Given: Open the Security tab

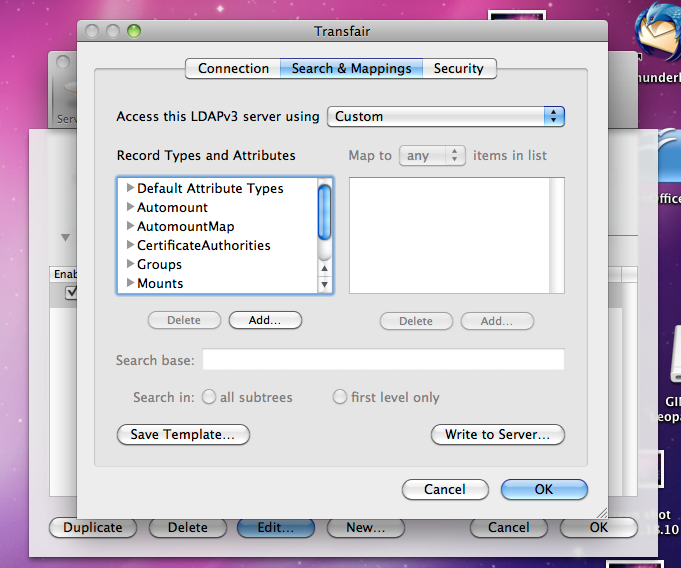Looking at the screenshot, I should tap(459, 69).
